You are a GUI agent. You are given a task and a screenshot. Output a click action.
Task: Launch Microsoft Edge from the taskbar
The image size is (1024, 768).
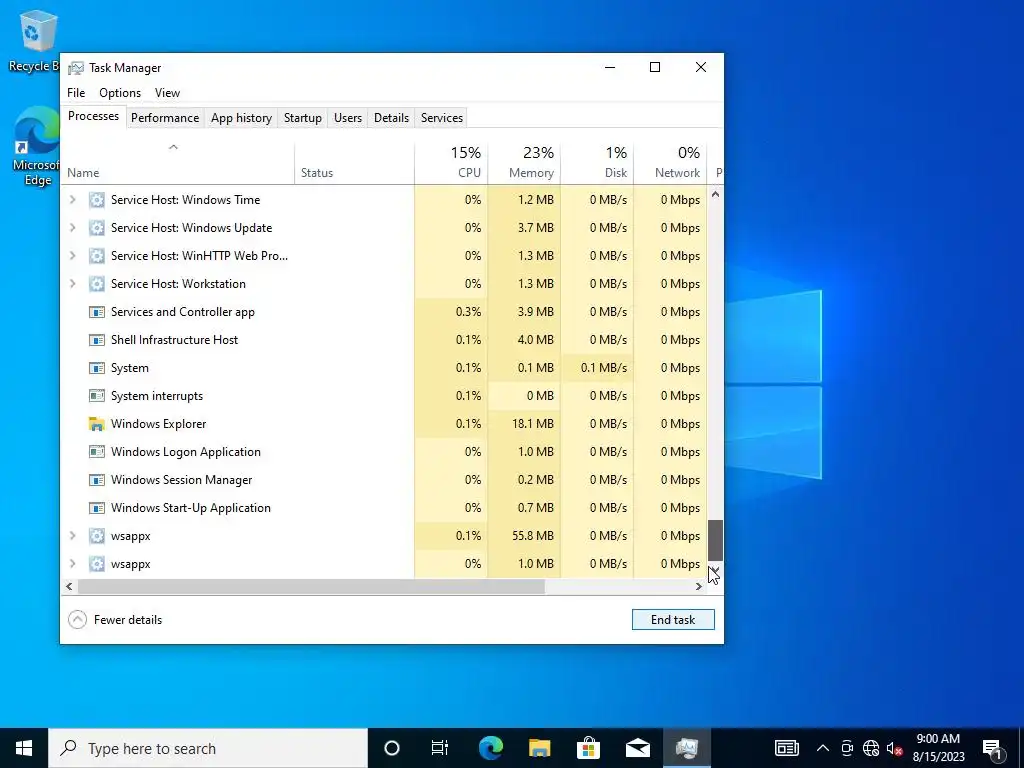(x=490, y=748)
